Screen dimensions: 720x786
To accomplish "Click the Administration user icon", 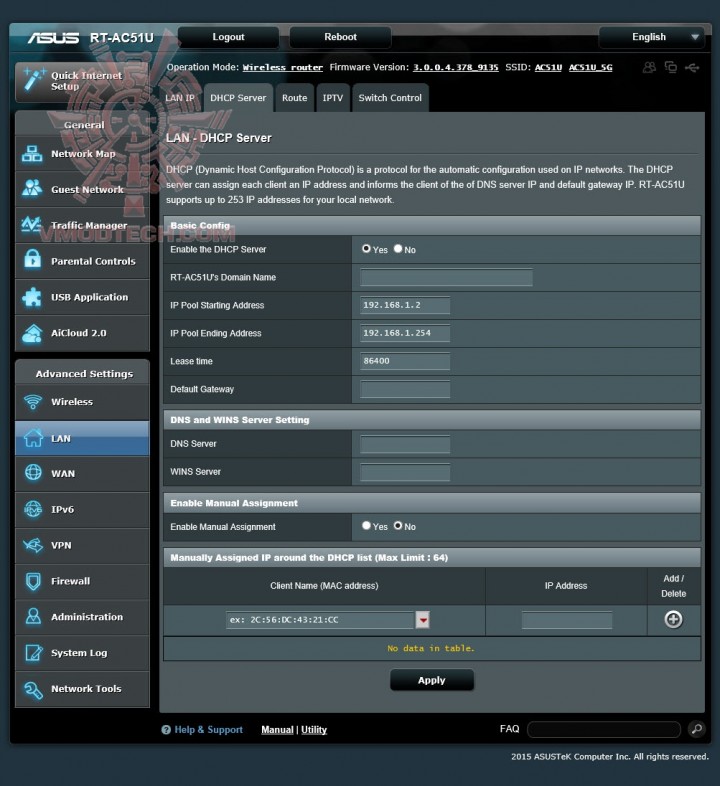I will click(33, 616).
